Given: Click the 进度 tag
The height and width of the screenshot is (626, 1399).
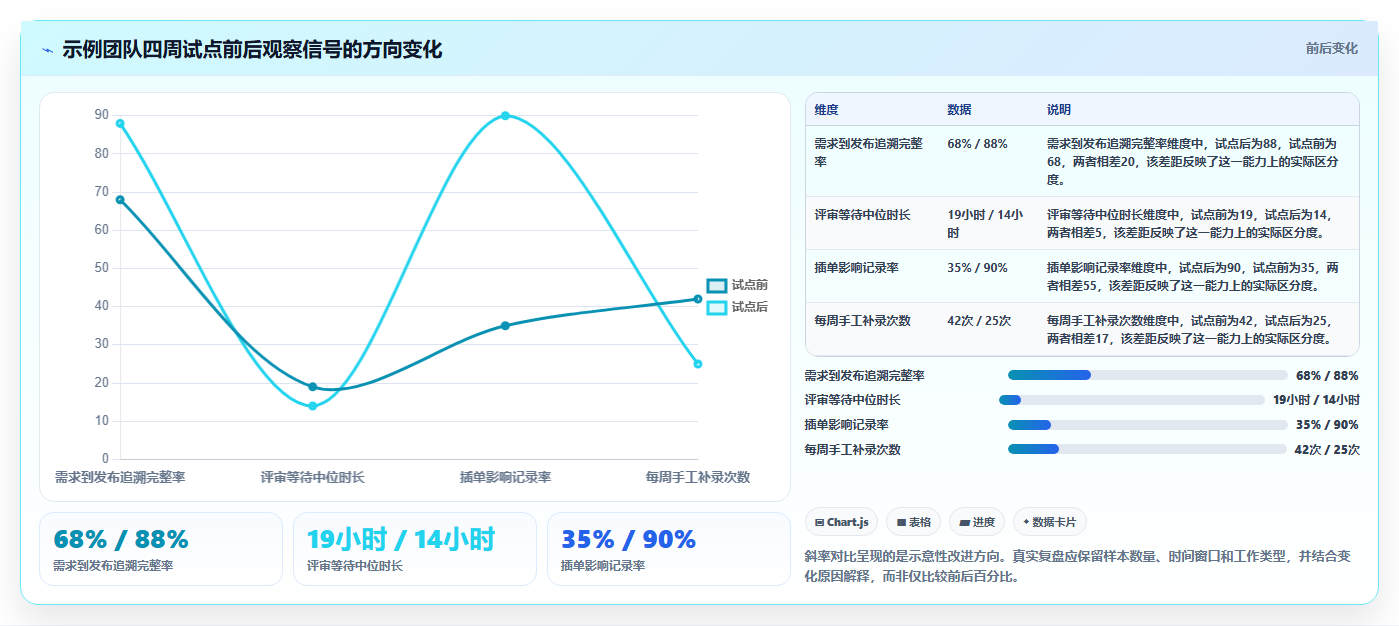Looking at the screenshot, I should tap(977, 522).
